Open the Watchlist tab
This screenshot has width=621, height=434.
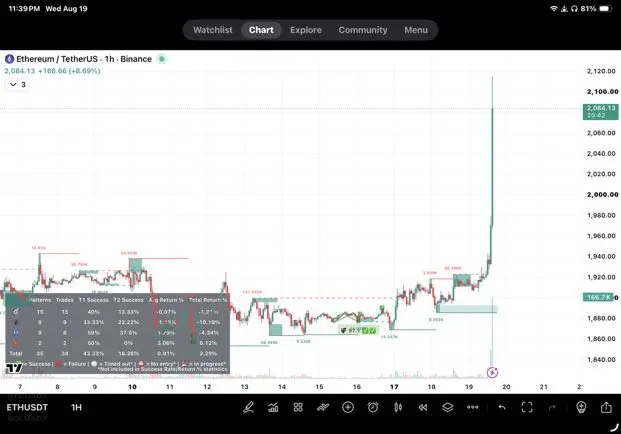pyautogui.click(x=213, y=30)
